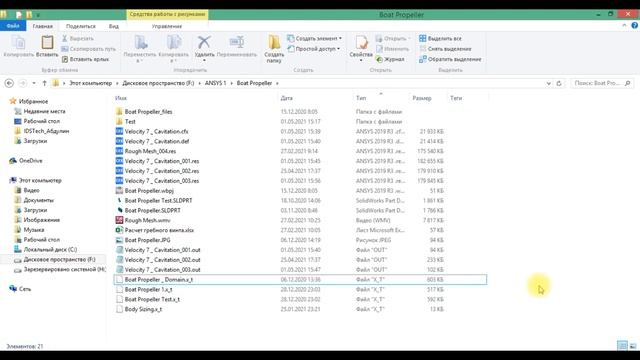Expand the address bar history dropdown
Screen dimensions: 640x360
point(549,83)
